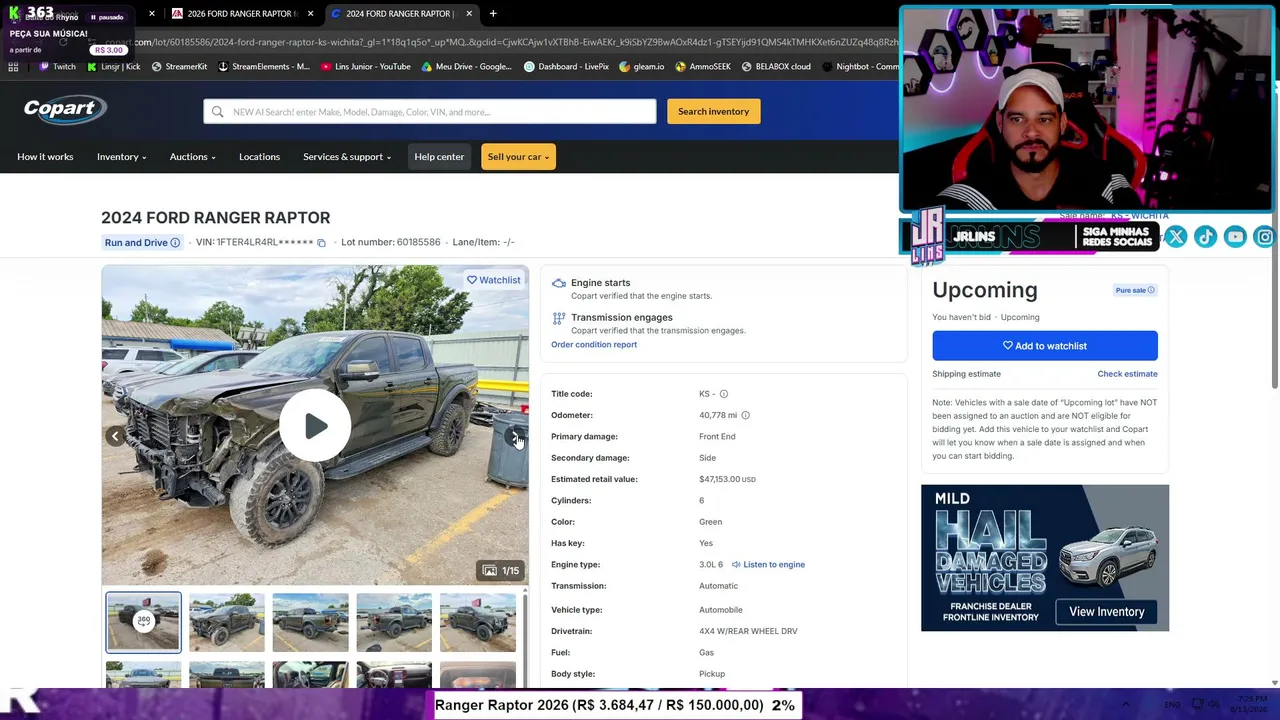Select the third photo thumbnail
This screenshot has width=1280, height=720.
tap(310, 622)
